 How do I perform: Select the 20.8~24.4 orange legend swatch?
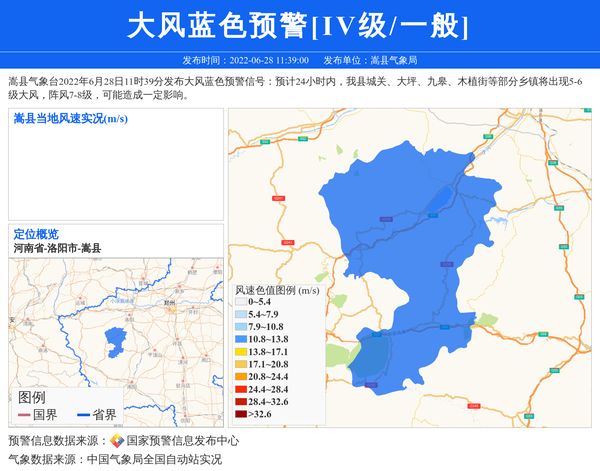240,376
